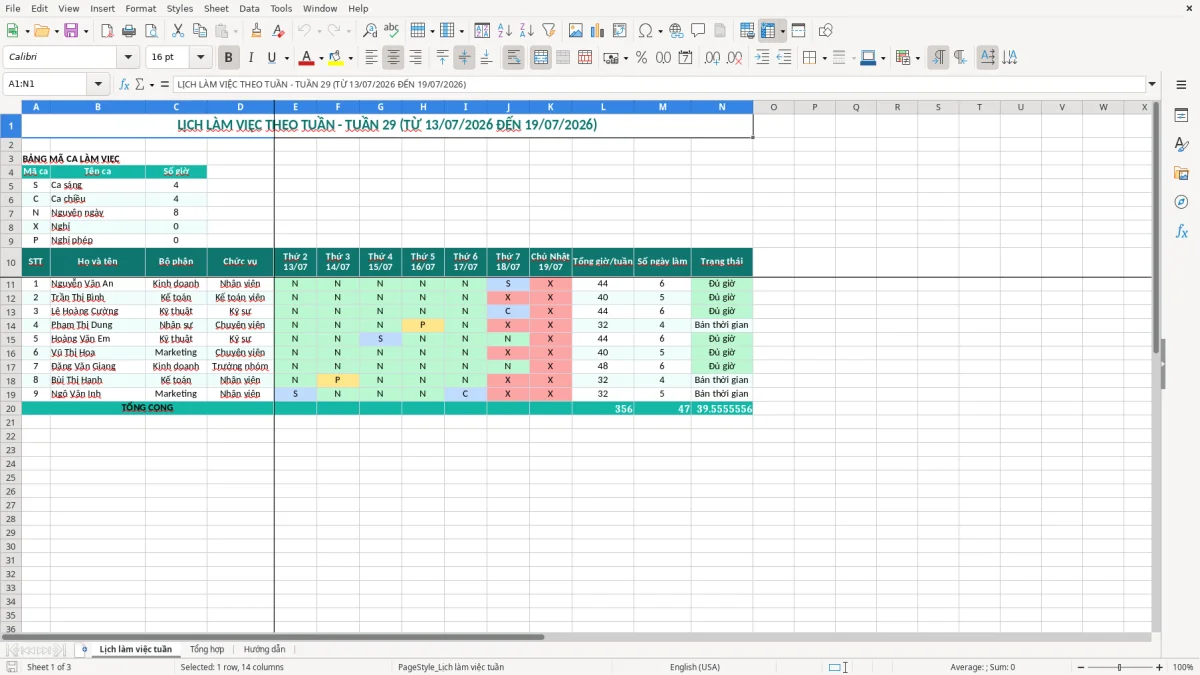Toggle Center Vertically alignment
Screen dimensions: 1200x675
464,58
